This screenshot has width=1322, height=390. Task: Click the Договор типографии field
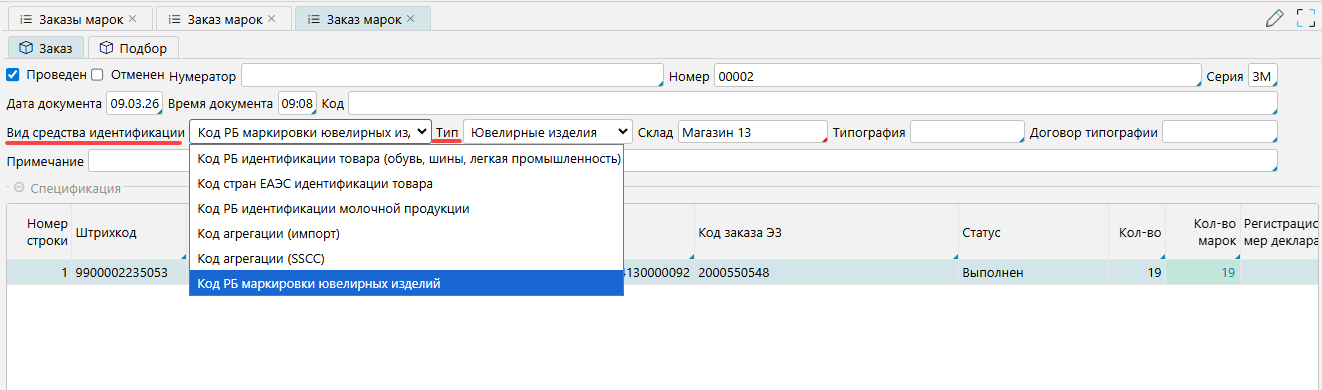coord(1220,132)
